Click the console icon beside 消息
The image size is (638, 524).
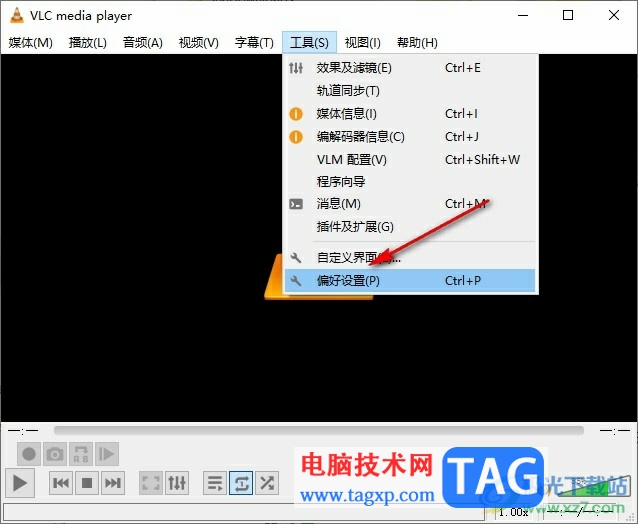tap(296, 204)
